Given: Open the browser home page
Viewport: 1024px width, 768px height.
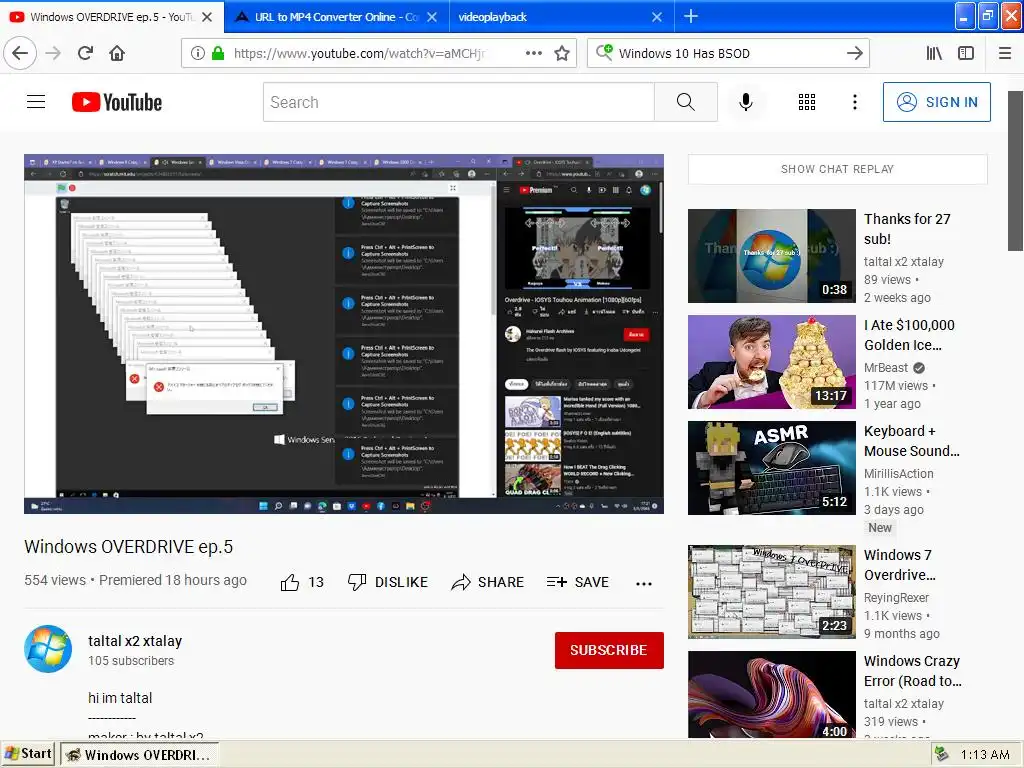Looking at the screenshot, I should [117, 53].
